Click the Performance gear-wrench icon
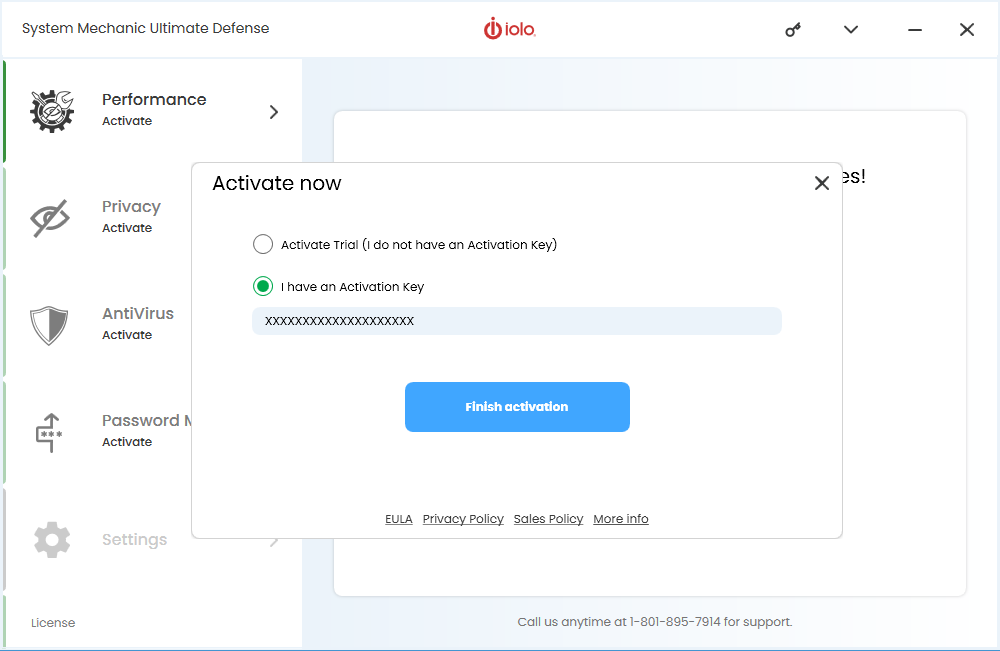Viewport: 1000px width, 651px height. pyautogui.click(x=52, y=111)
